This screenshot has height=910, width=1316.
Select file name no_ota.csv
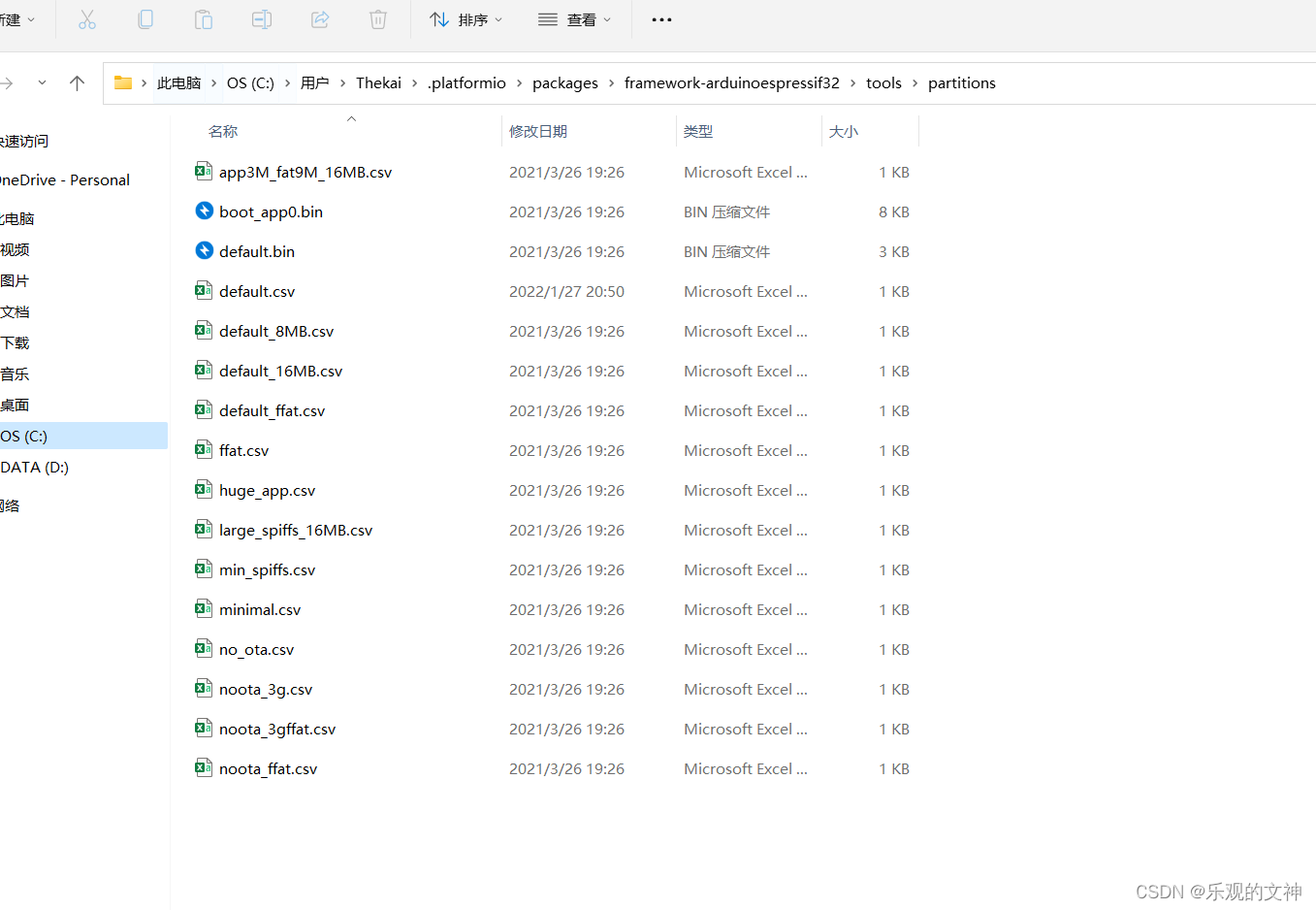click(256, 650)
